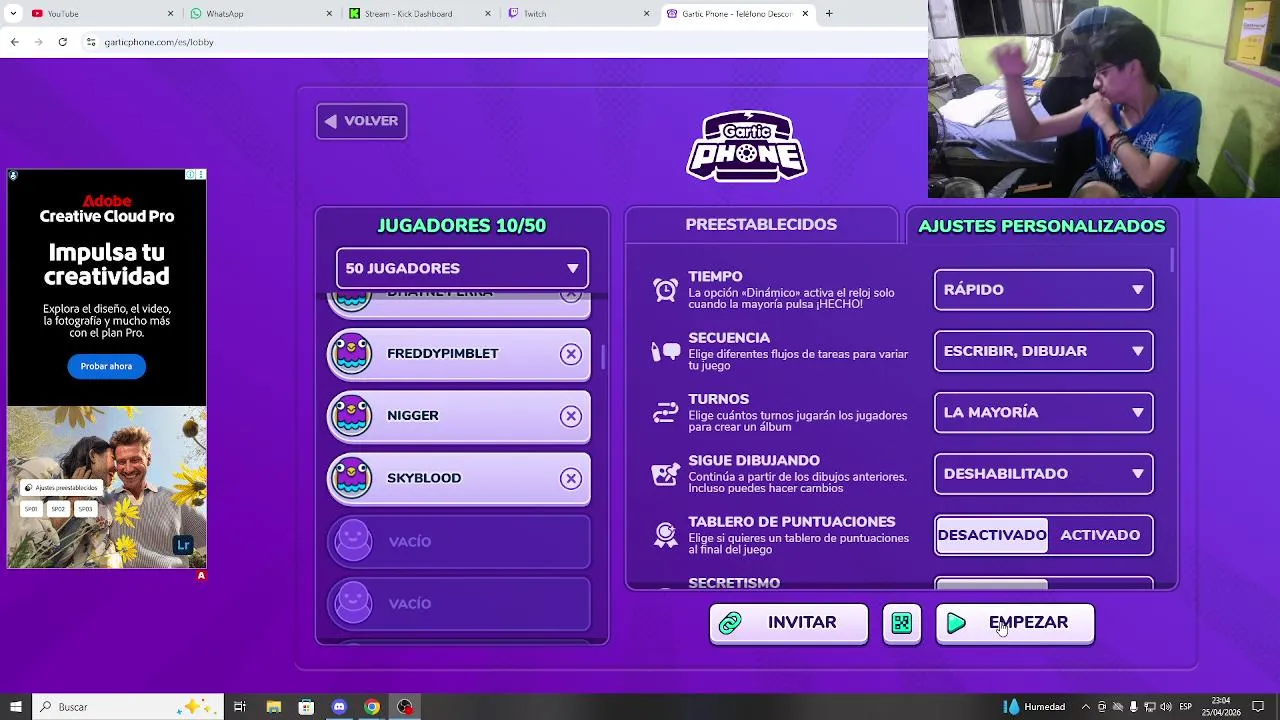Open the notification center
Image resolution: width=1280 pixels, height=720 pixels.
pos(1258,707)
